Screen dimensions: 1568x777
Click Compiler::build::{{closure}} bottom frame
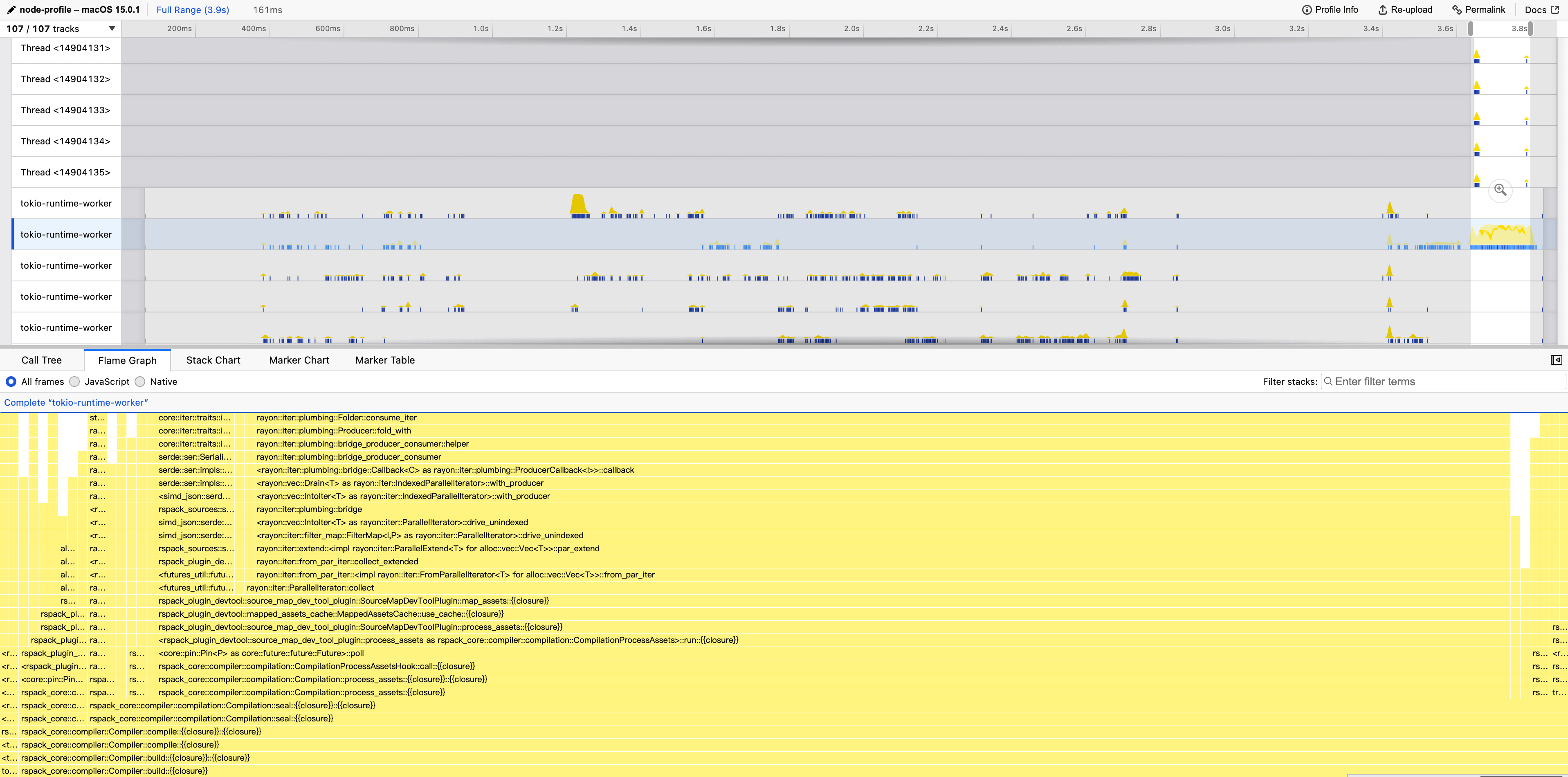tap(794, 771)
